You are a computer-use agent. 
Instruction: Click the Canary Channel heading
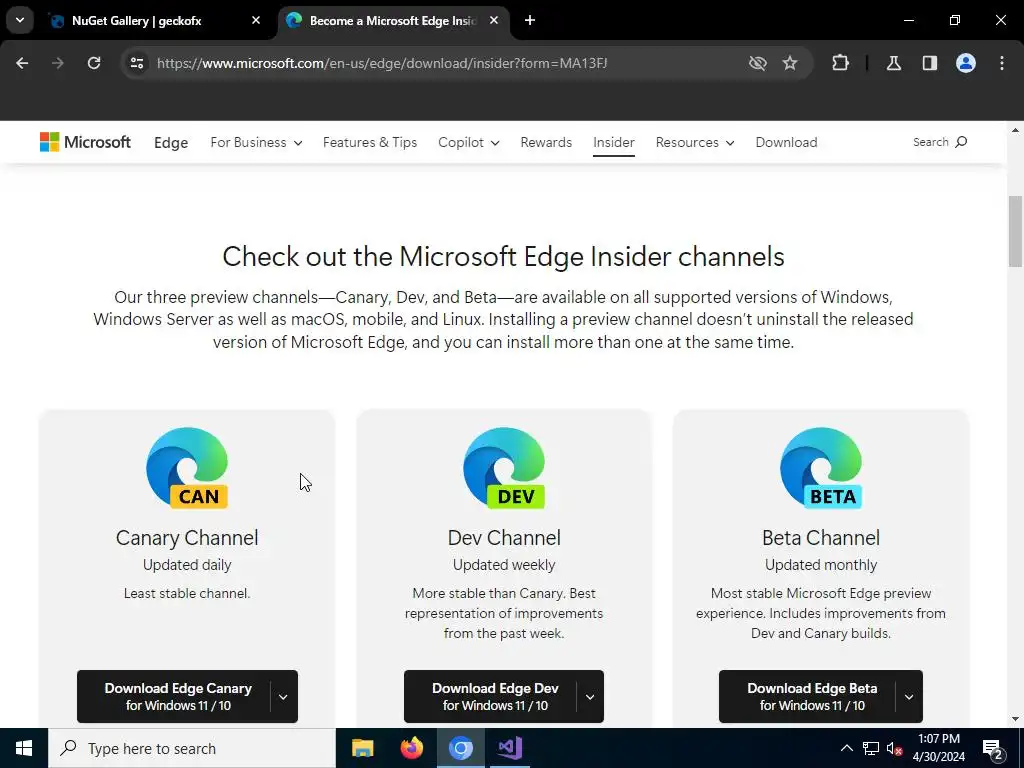click(187, 538)
